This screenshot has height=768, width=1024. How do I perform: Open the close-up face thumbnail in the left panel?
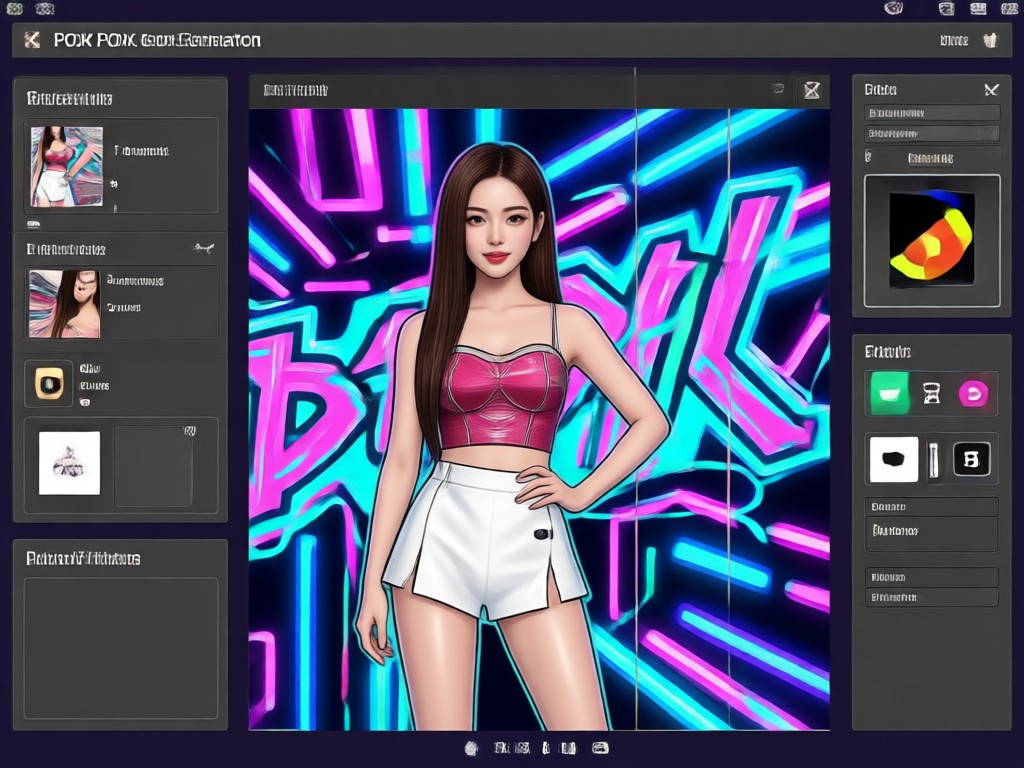65,304
